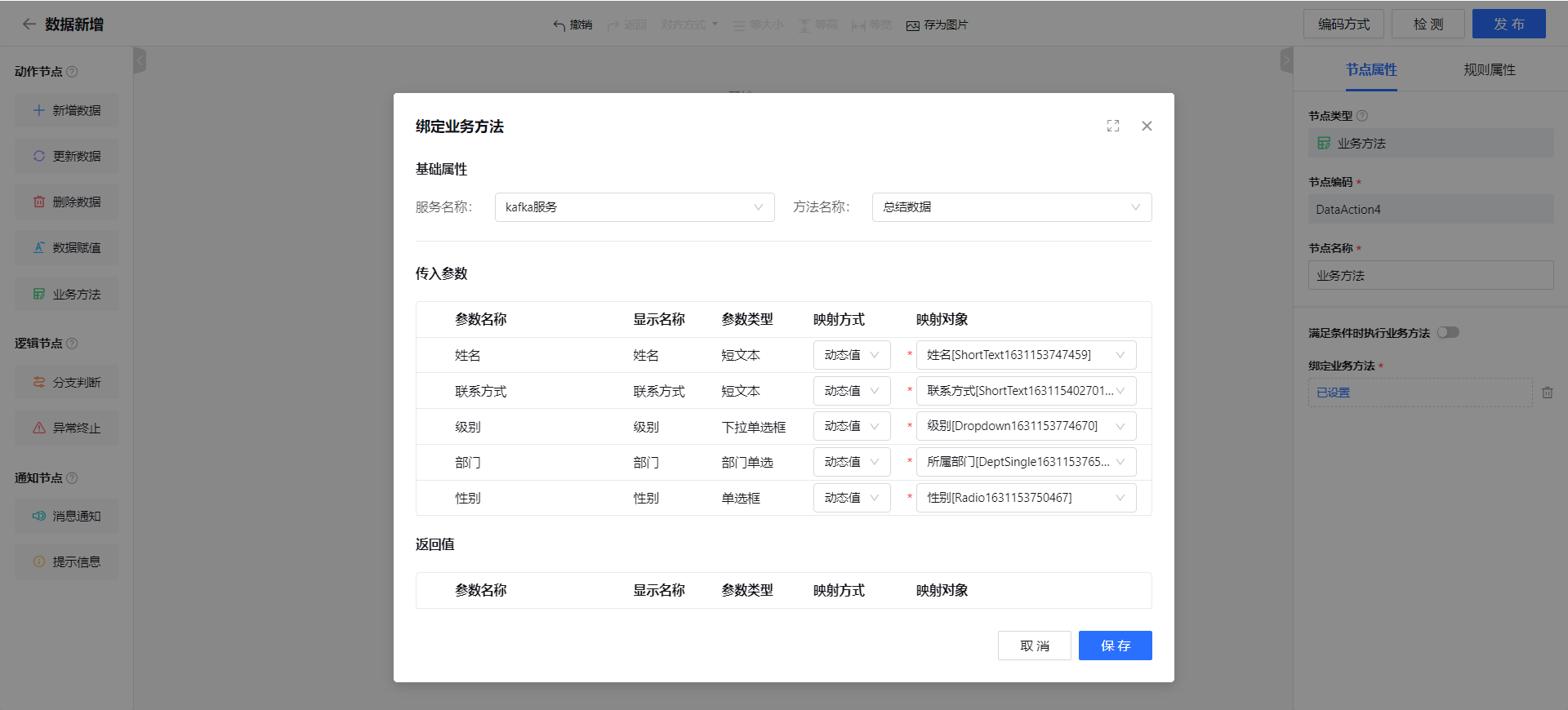Click the 撤销 undo icon
Viewport: 1568px width, 710px height.
click(559, 25)
